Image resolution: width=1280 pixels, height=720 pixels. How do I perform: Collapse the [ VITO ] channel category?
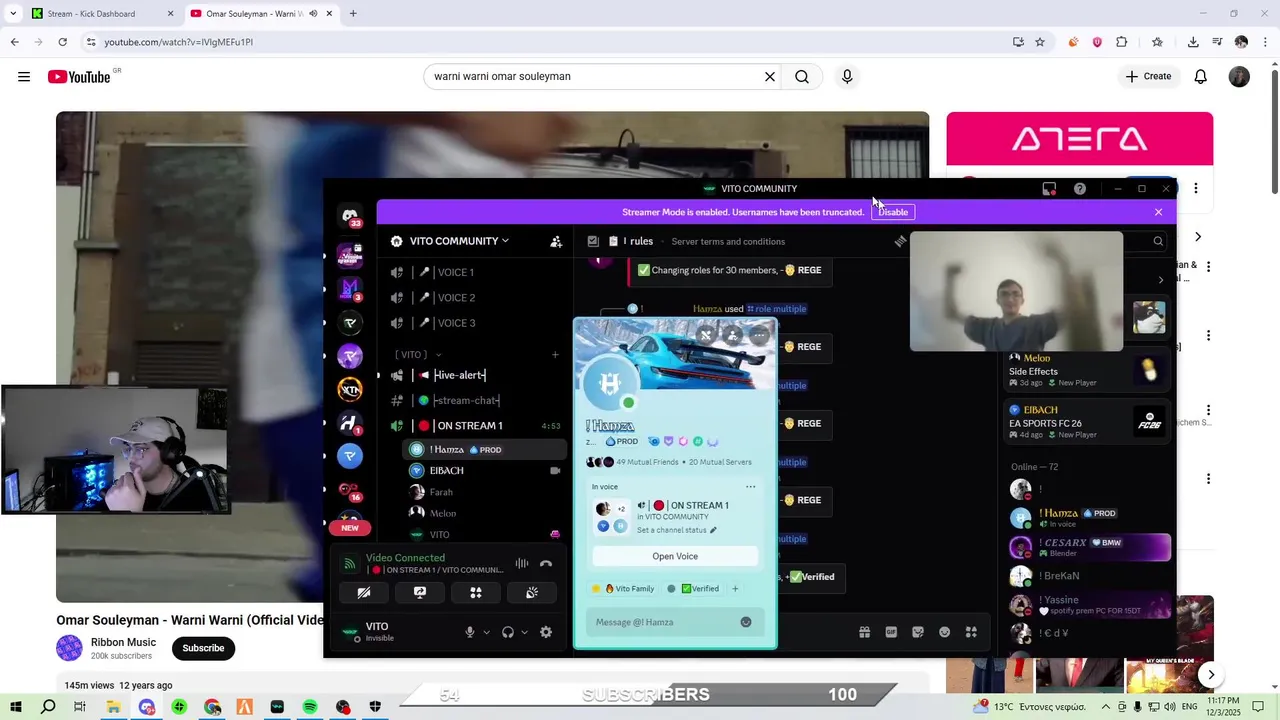pos(418,354)
